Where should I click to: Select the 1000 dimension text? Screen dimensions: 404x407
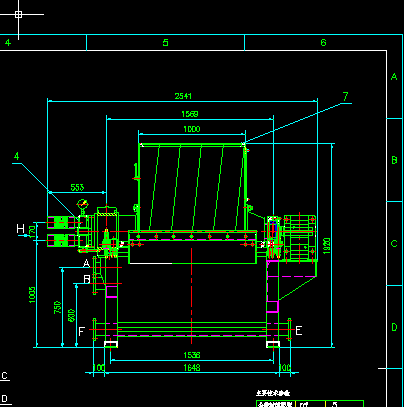pyautogui.click(x=192, y=129)
